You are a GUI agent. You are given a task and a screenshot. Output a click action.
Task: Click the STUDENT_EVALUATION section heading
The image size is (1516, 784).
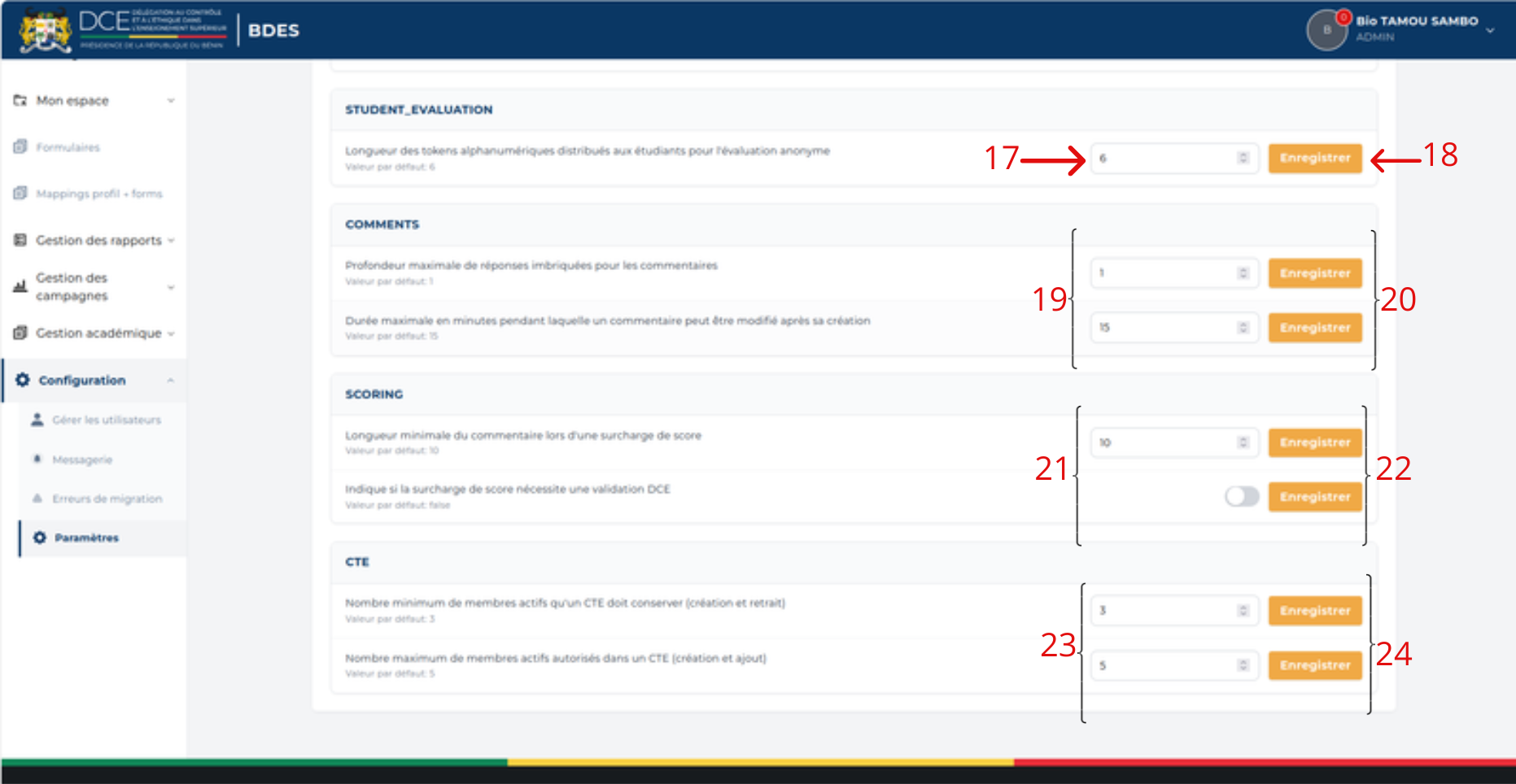[418, 110]
